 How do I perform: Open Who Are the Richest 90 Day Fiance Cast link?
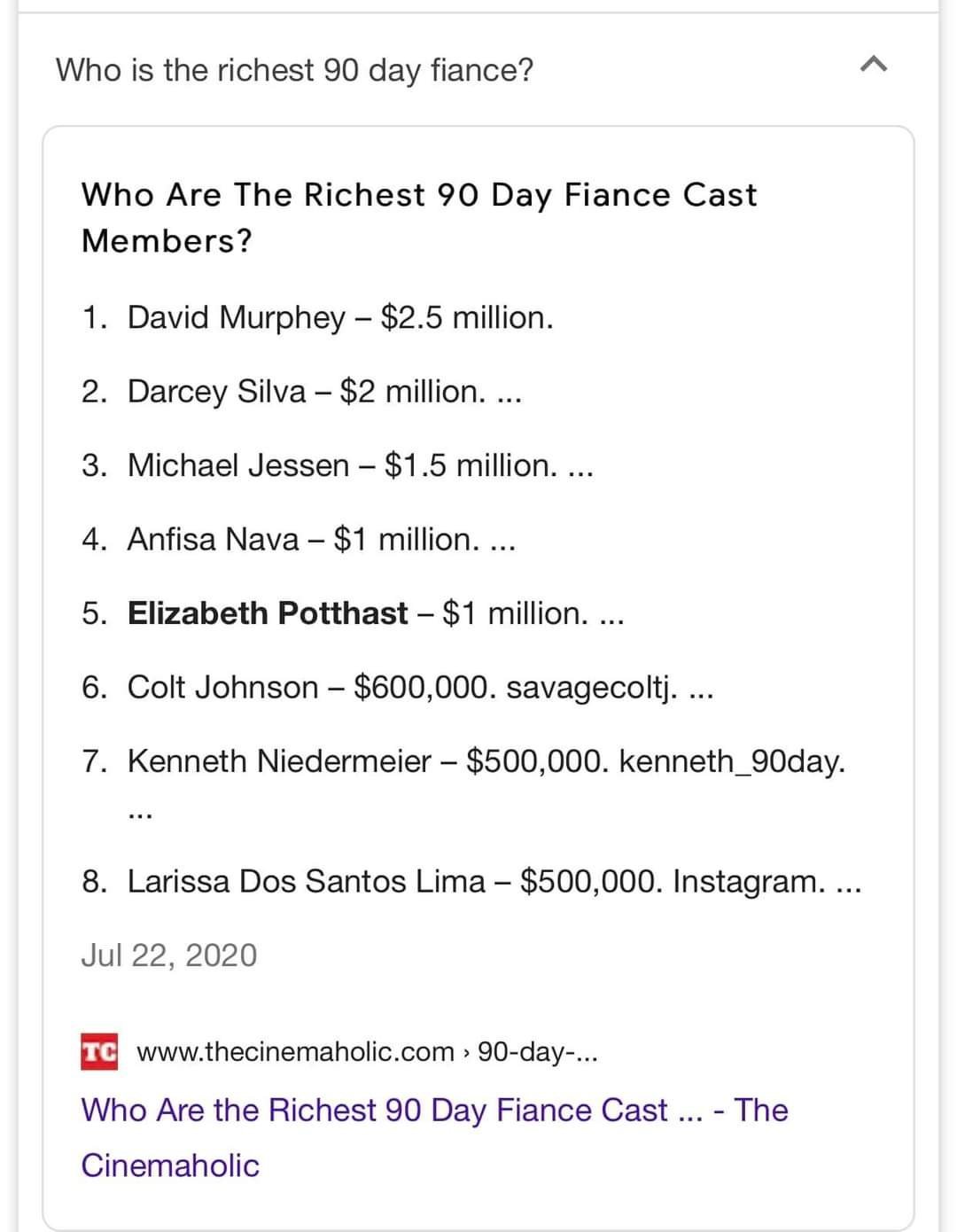click(434, 1137)
